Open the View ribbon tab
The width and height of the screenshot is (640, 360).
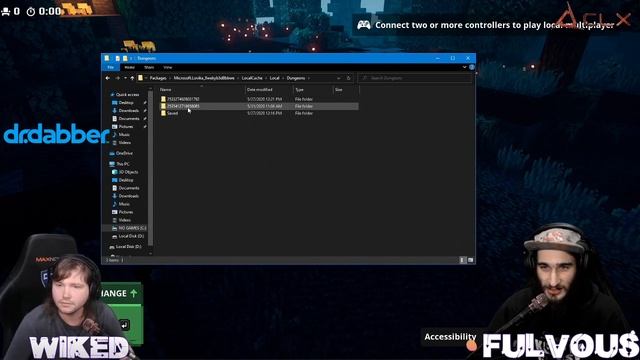pos(168,67)
